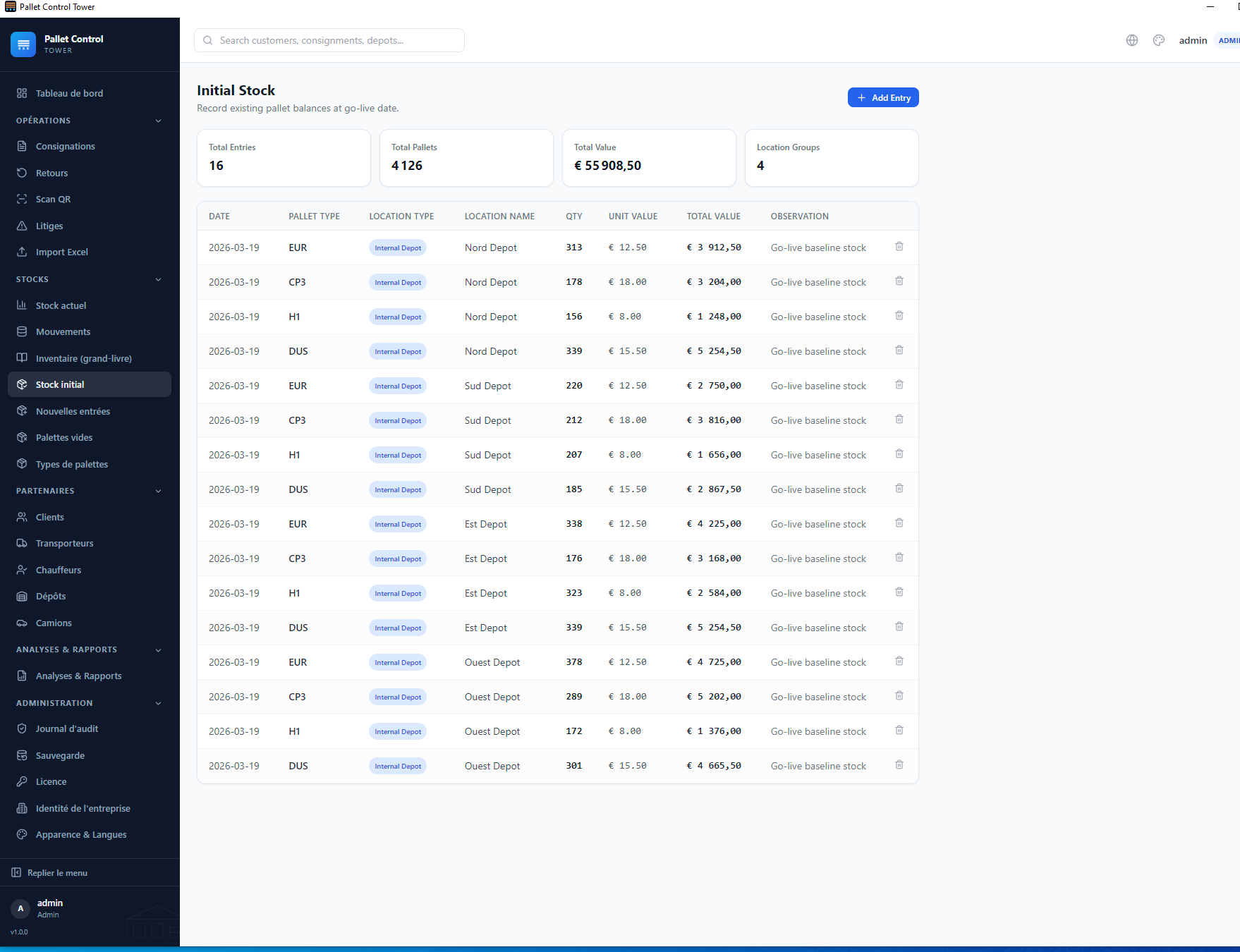Viewport: 1240px width, 952px height.
Task: Collapse the STOCKS section
Action: pyautogui.click(x=90, y=279)
